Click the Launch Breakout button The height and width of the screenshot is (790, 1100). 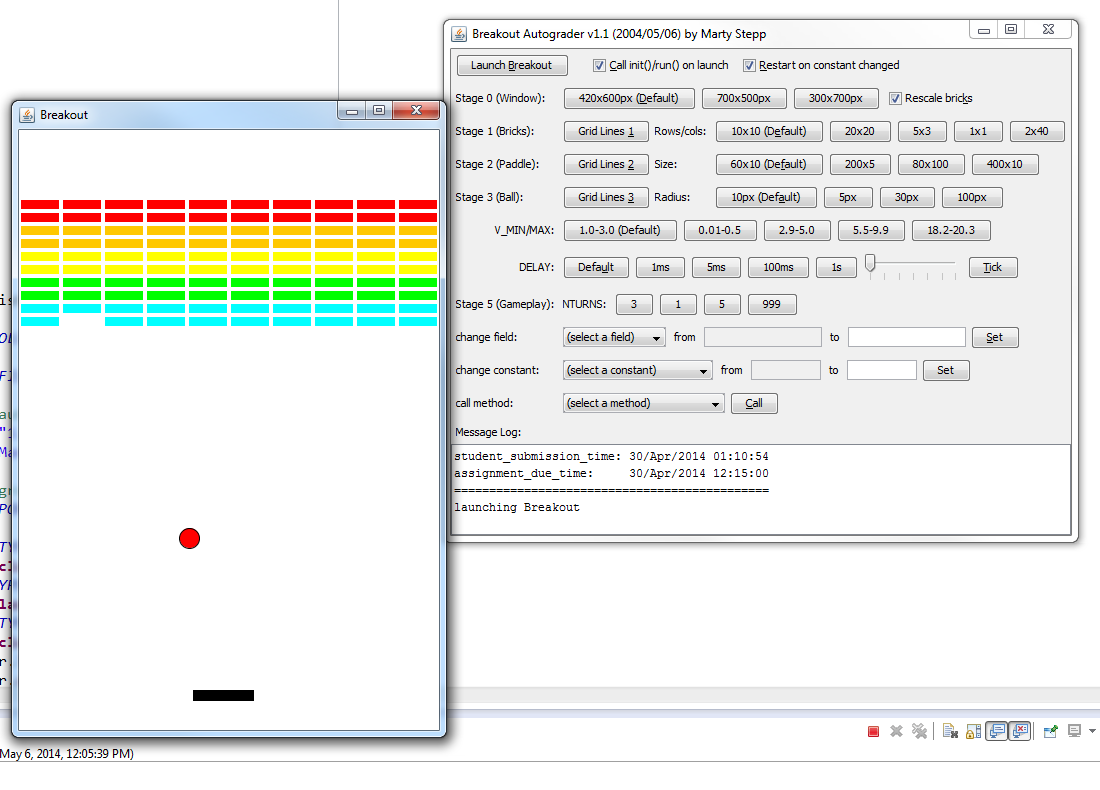[512, 66]
